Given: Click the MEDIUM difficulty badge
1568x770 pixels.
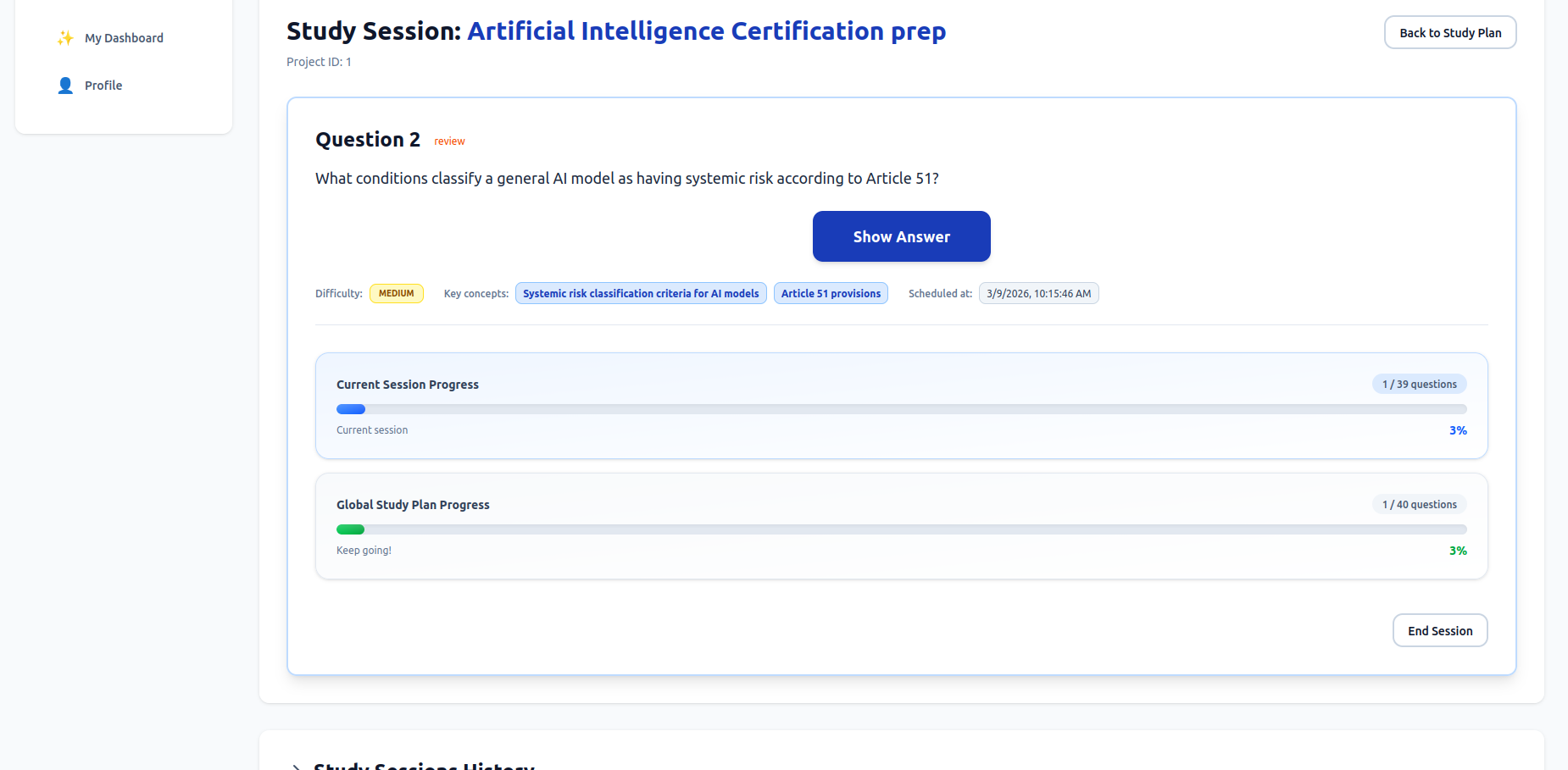Looking at the screenshot, I should coord(396,293).
